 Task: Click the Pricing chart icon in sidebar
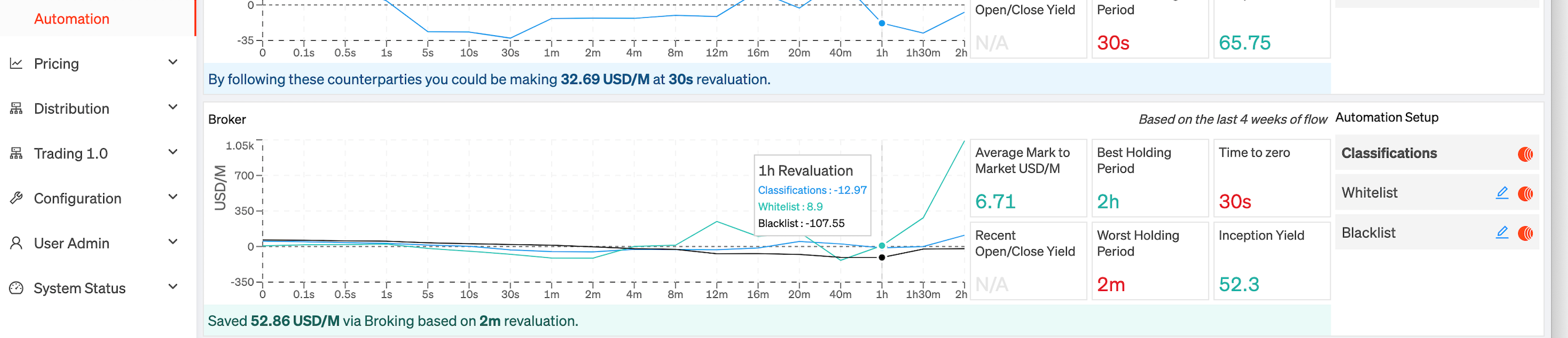[17, 64]
